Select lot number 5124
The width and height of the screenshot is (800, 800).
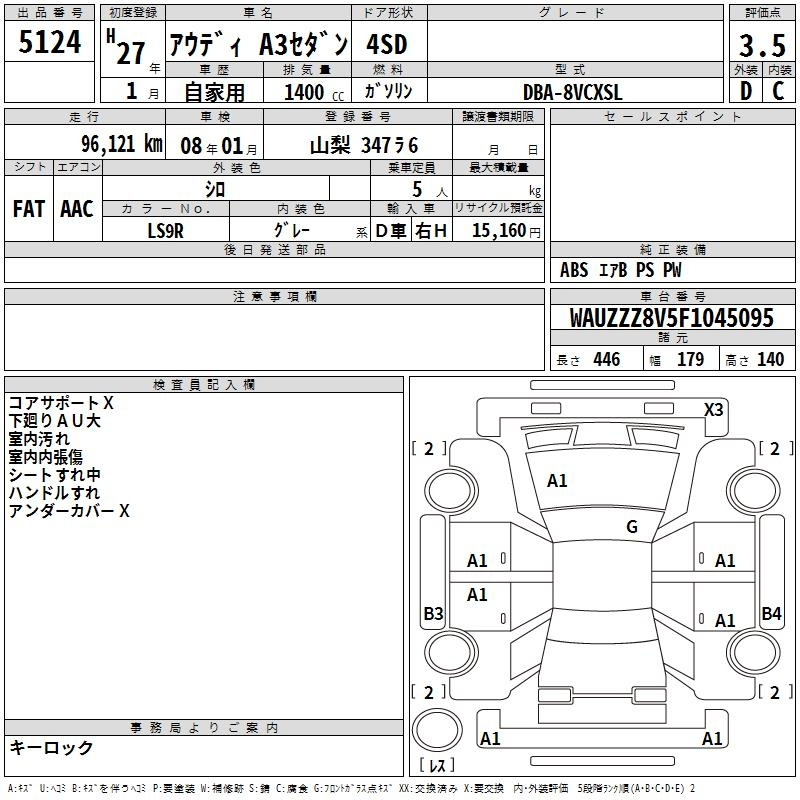coord(50,42)
